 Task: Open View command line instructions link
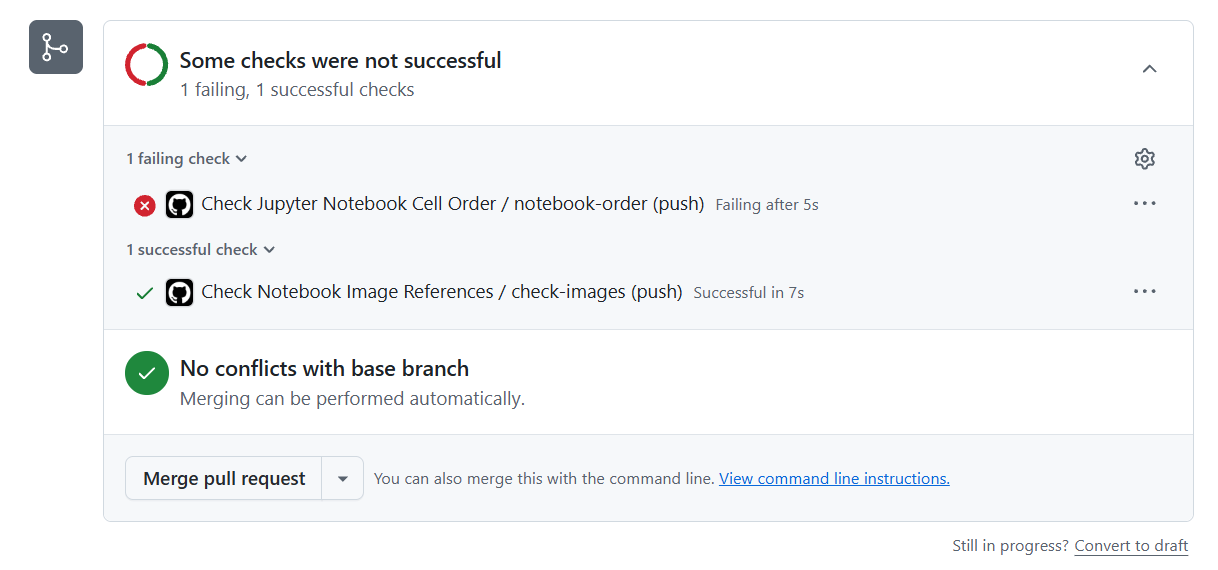[x=834, y=479]
